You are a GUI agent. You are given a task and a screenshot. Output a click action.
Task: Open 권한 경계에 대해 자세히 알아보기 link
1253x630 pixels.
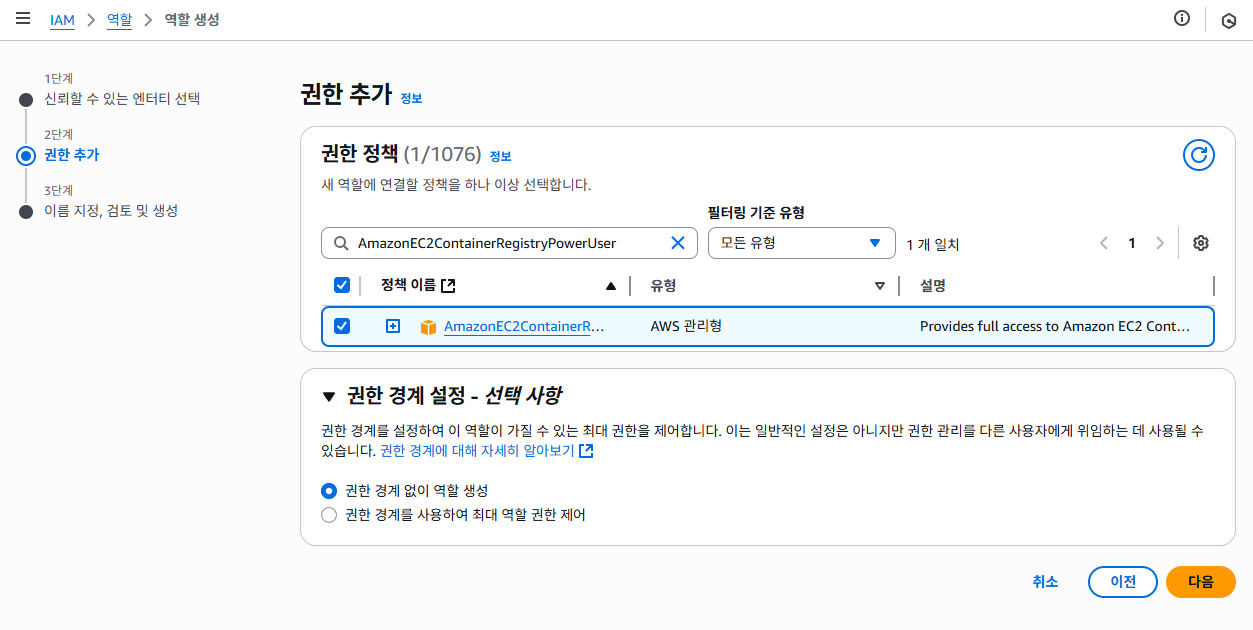pos(487,451)
